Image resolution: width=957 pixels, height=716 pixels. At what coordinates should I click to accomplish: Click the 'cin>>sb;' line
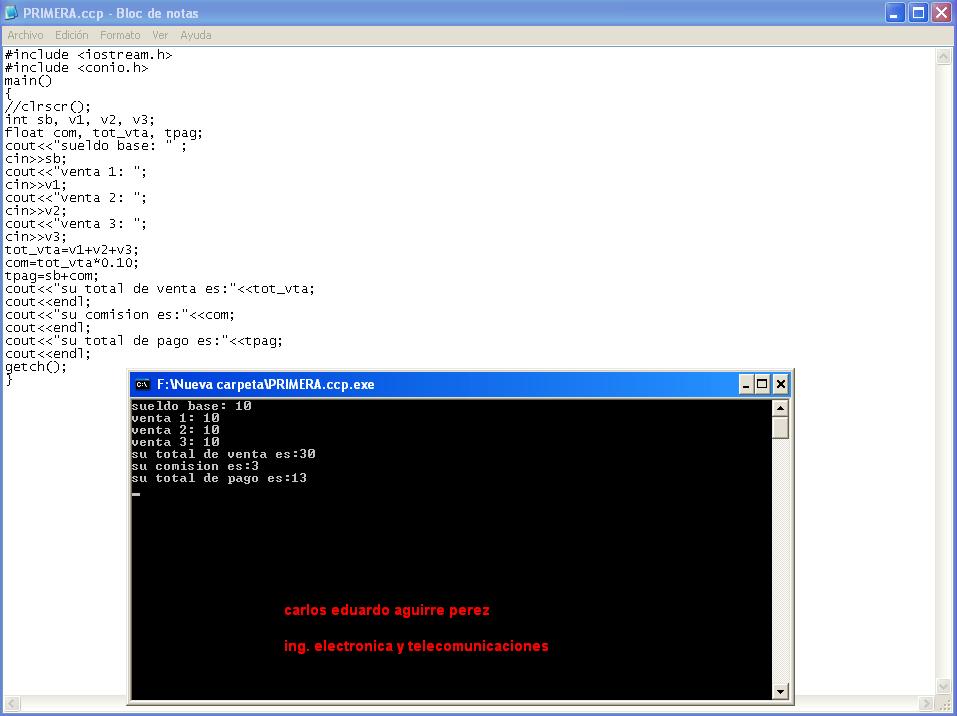click(x=35, y=159)
